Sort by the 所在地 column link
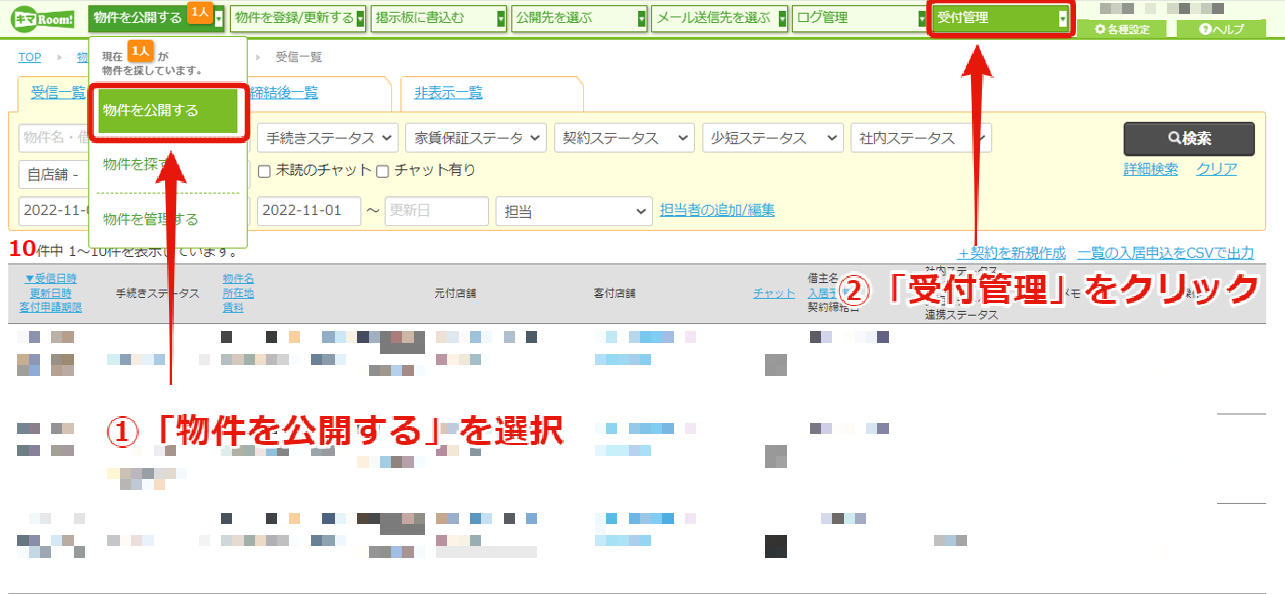Image resolution: width=1285 pixels, height=594 pixels. 238,293
